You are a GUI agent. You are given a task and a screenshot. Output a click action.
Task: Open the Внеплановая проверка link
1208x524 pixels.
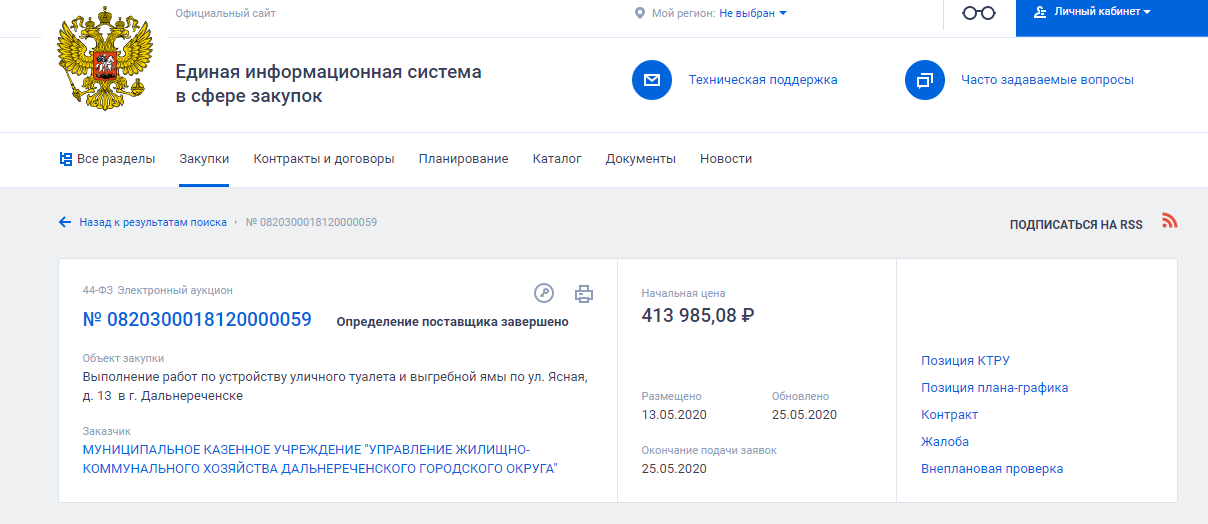pos(992,469)
